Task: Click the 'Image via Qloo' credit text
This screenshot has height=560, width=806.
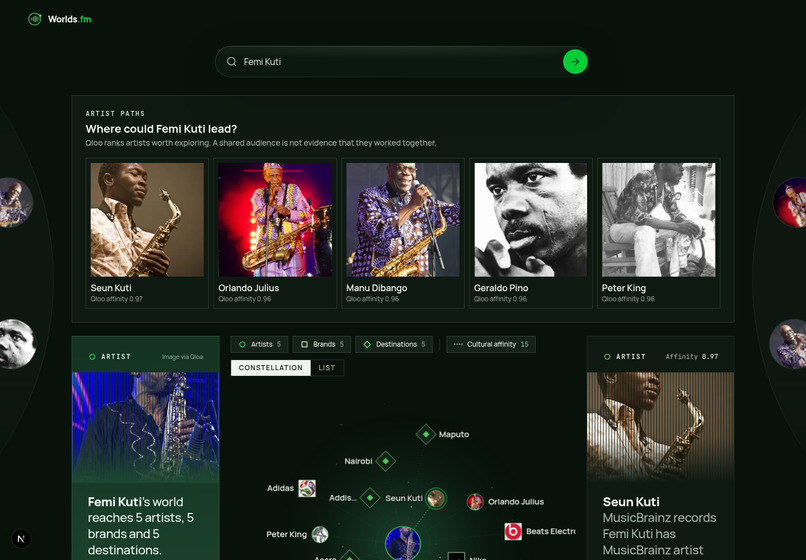Action: (182, 357)
